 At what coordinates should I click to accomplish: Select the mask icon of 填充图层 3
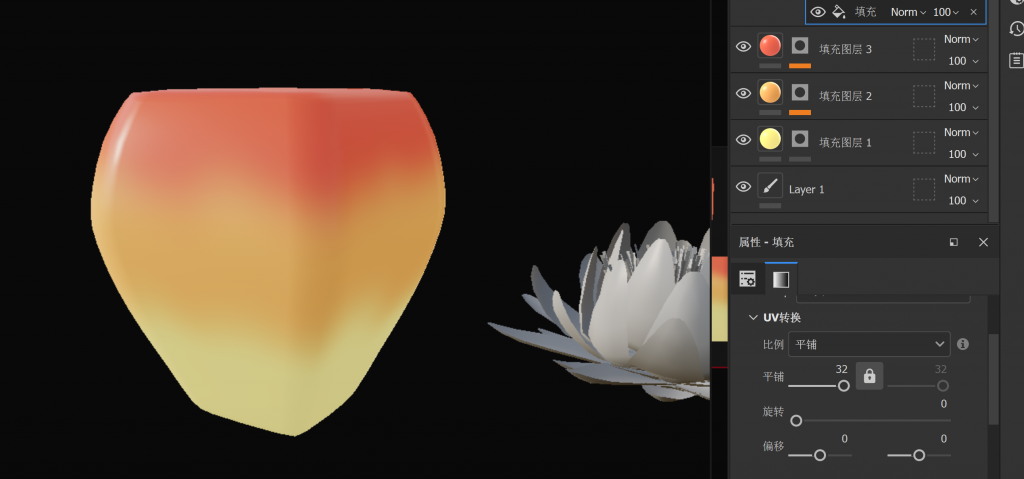800,45
